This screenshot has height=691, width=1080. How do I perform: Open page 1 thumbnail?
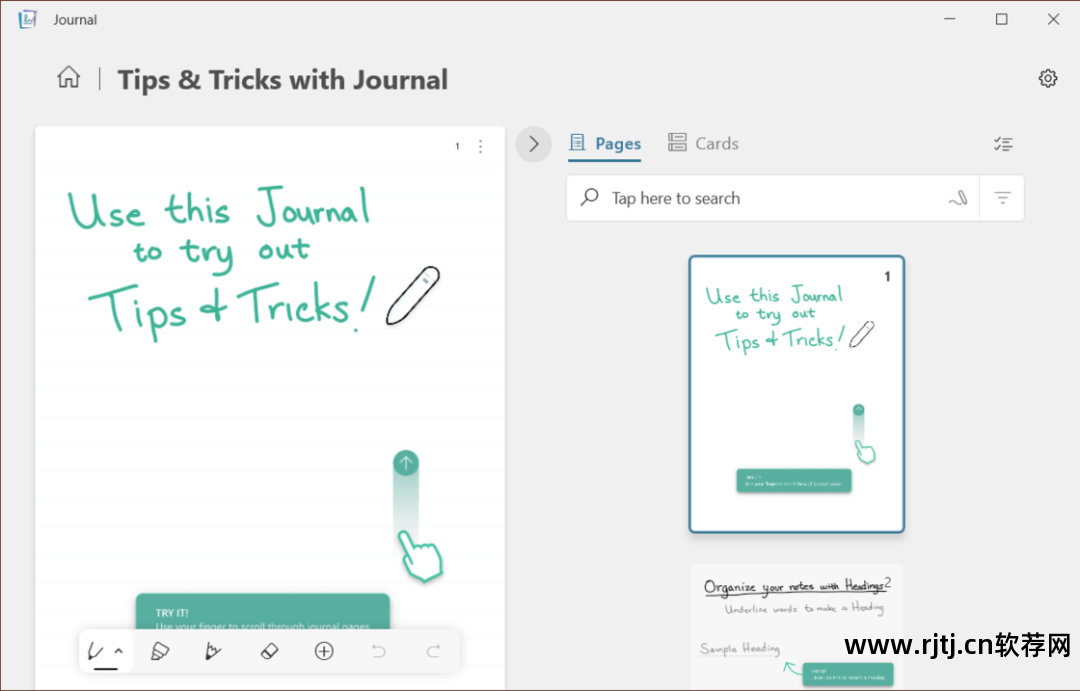pyautogui.click(x=796, y=394)
